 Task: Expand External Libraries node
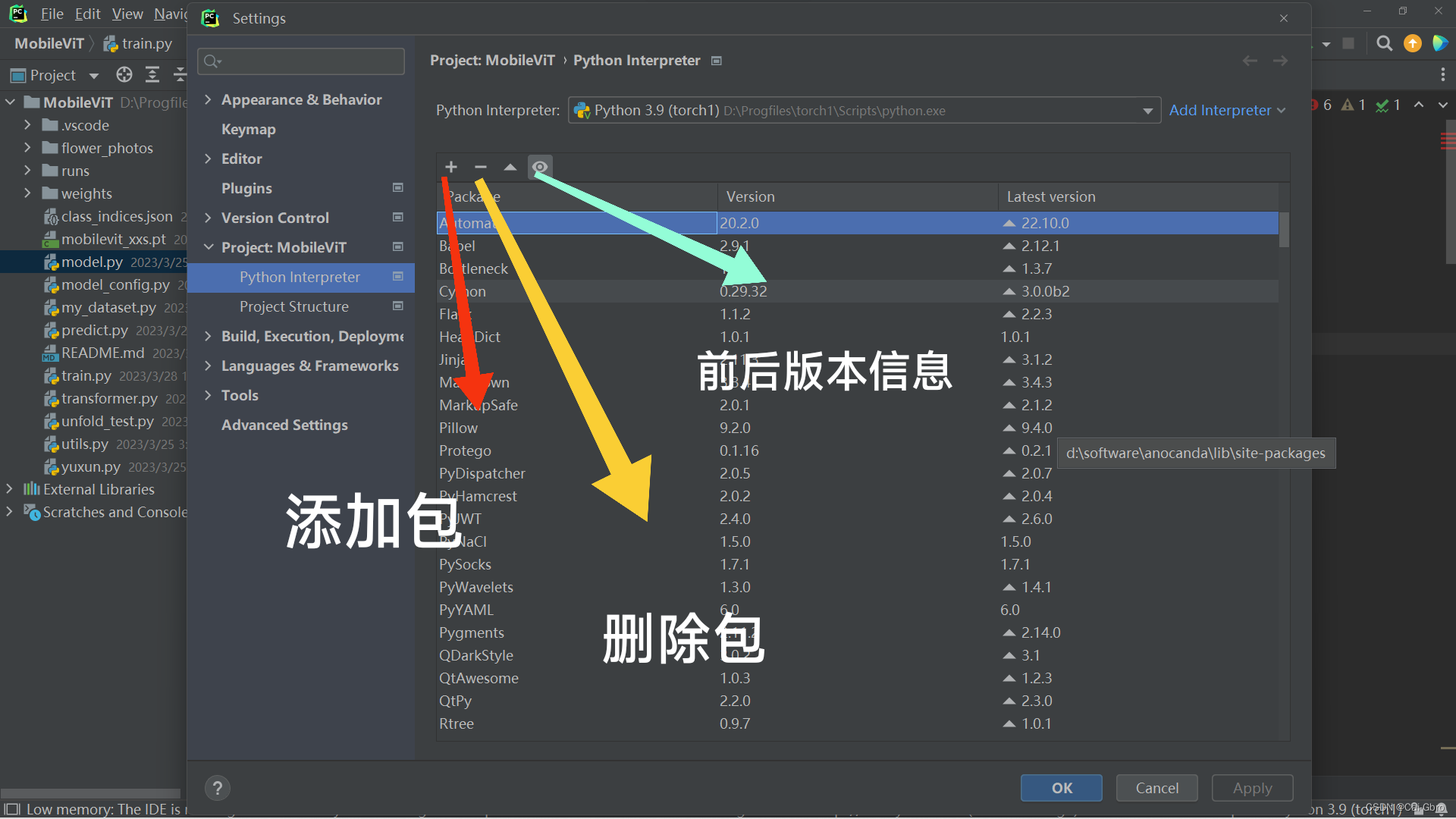pyautogui.click(x=9, y=489)
